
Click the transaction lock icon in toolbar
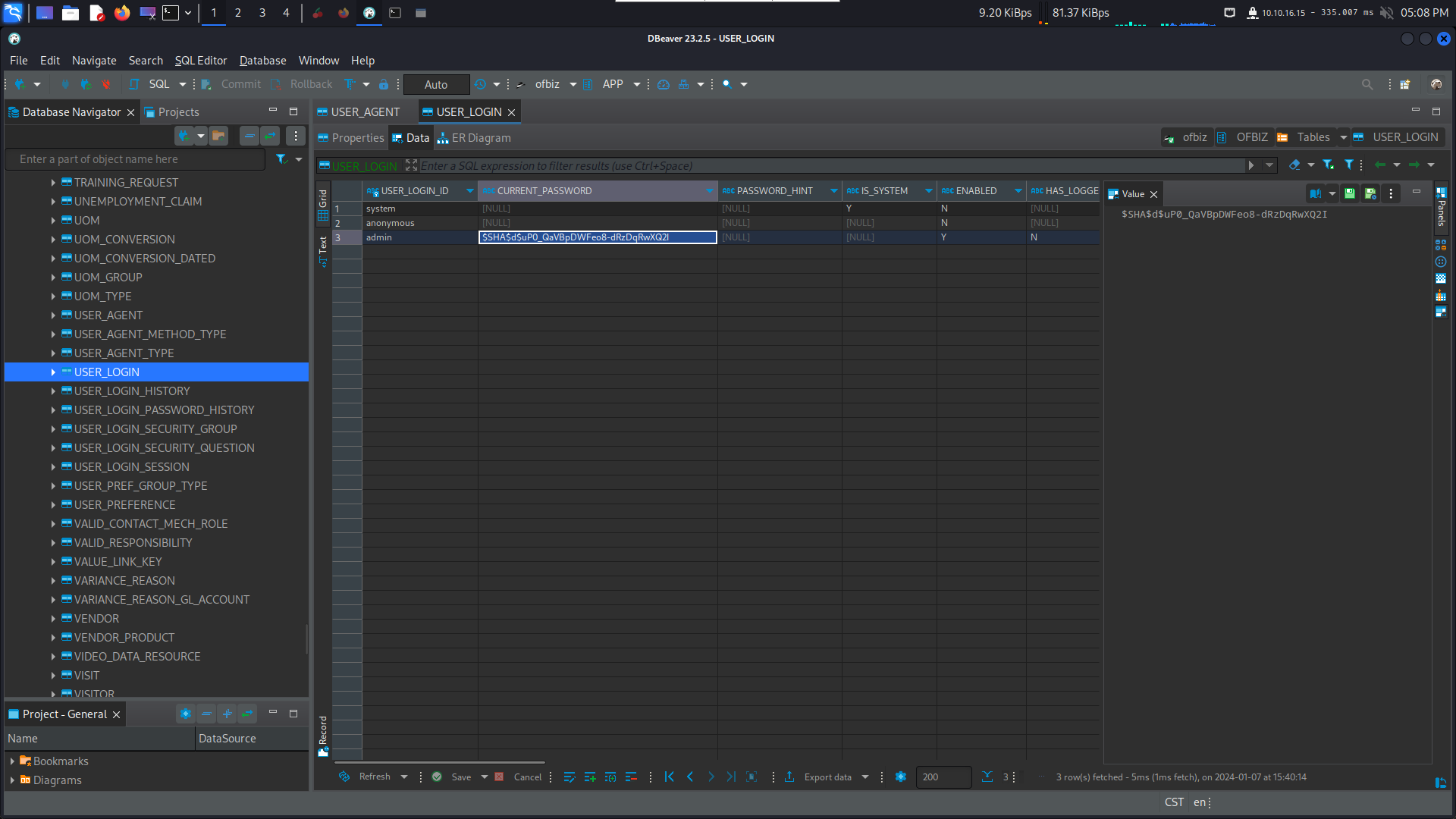click(x=384, y=84)
